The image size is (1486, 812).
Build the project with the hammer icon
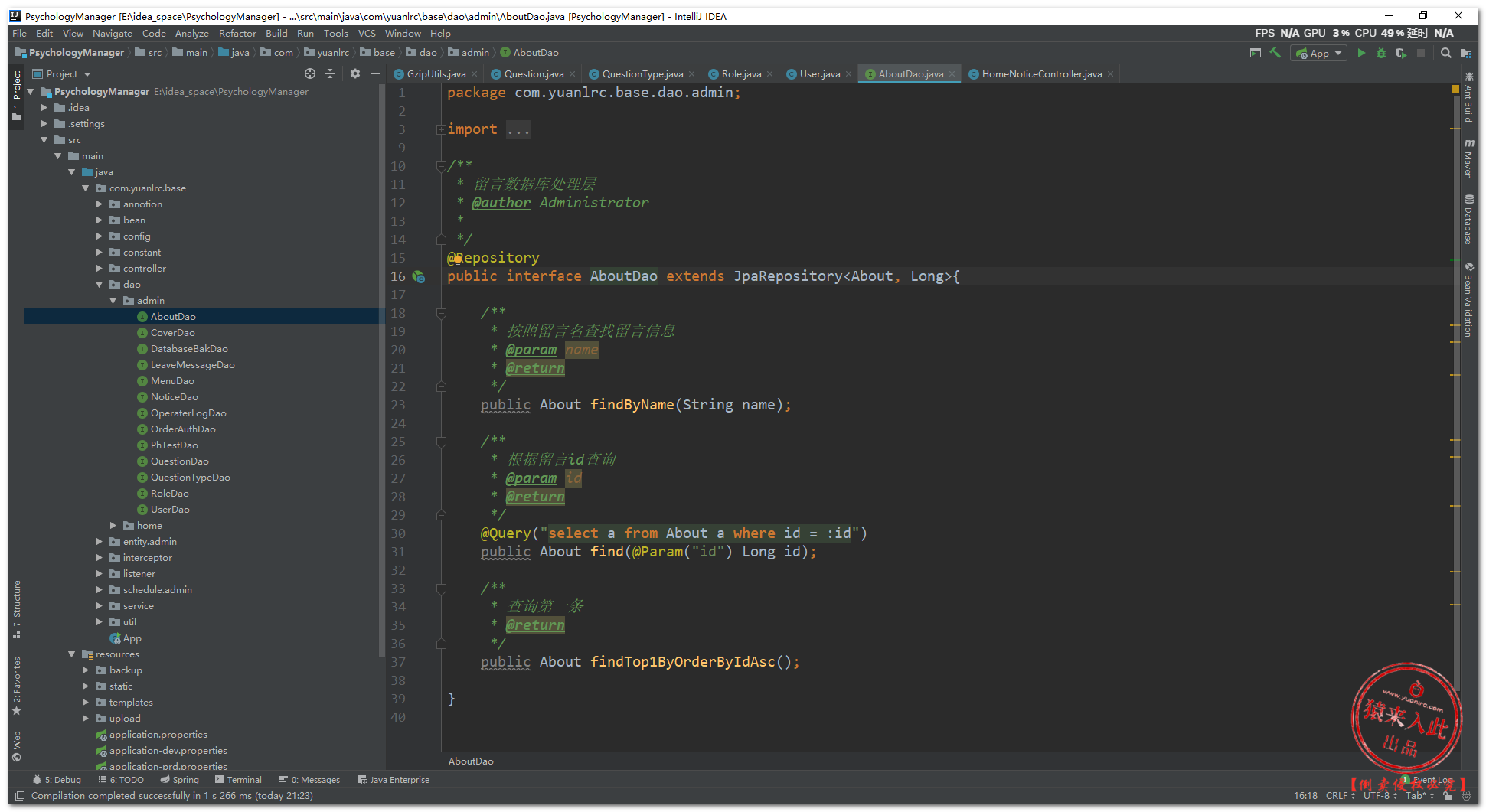tap(1275, 53)
